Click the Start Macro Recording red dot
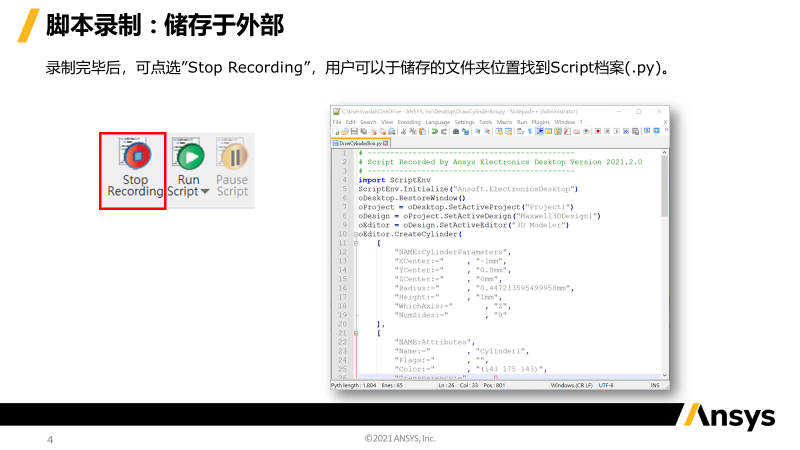This screenshot has width=800, height=450. (598, 132)
